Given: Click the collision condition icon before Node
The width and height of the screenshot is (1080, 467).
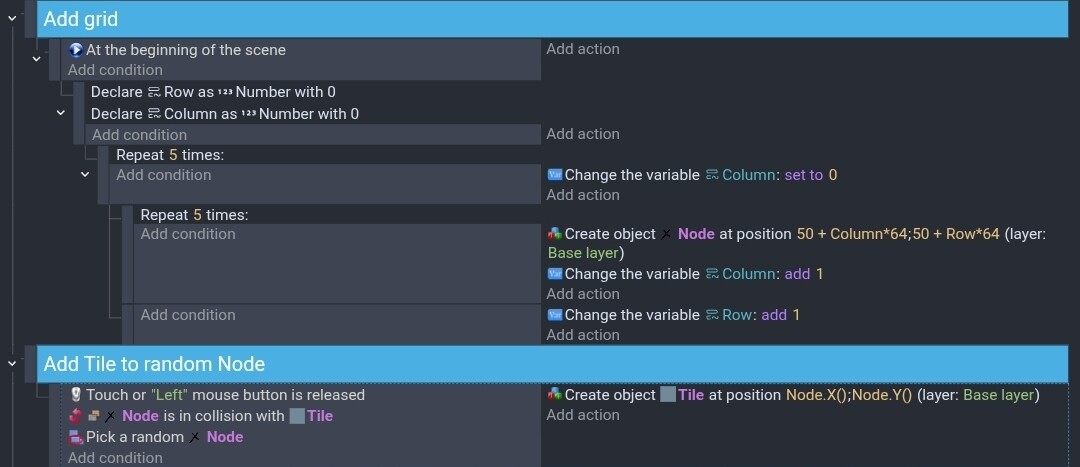Looking at the screenshot, I should pyautogui.click(x=76, y=416).
